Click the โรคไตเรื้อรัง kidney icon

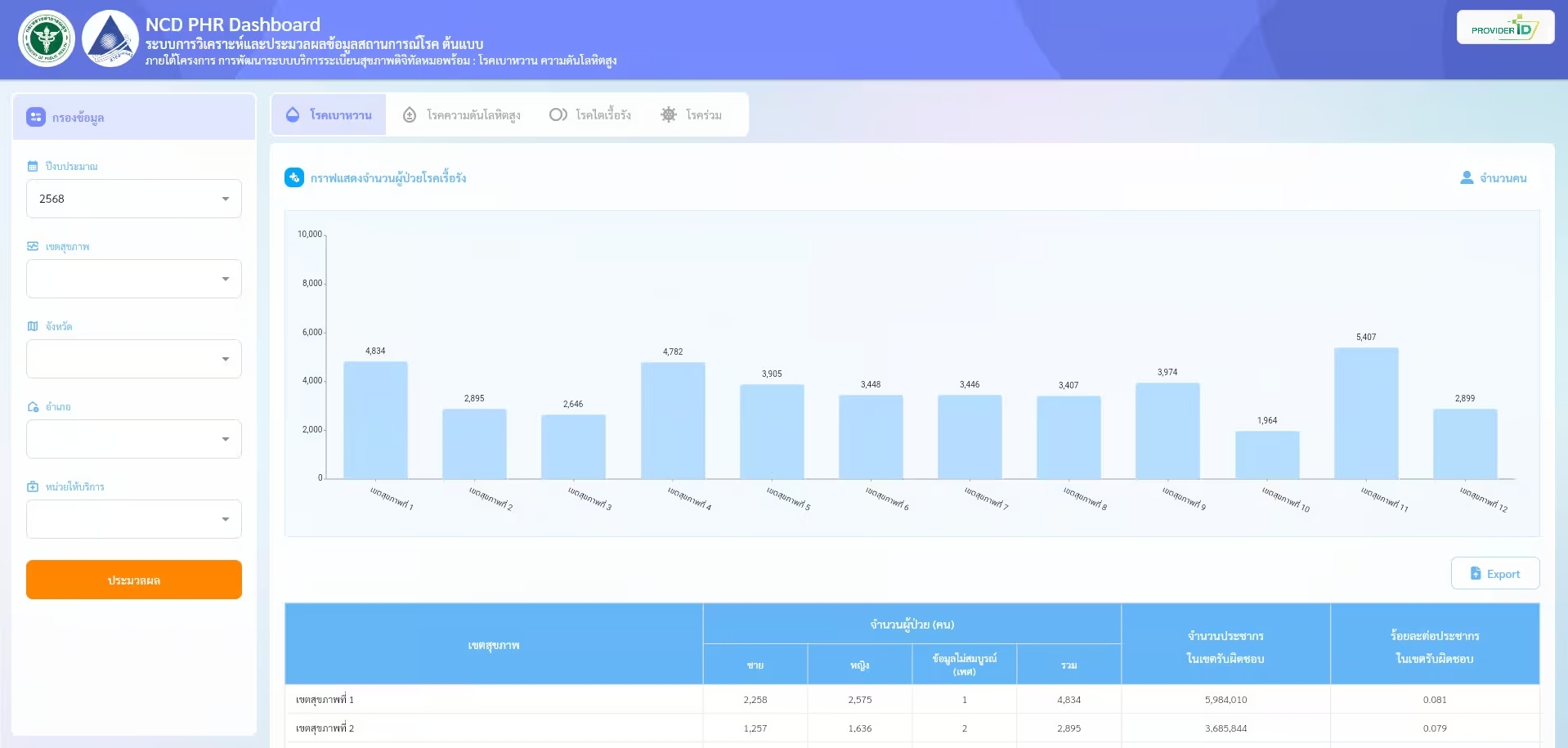[558, 114]
